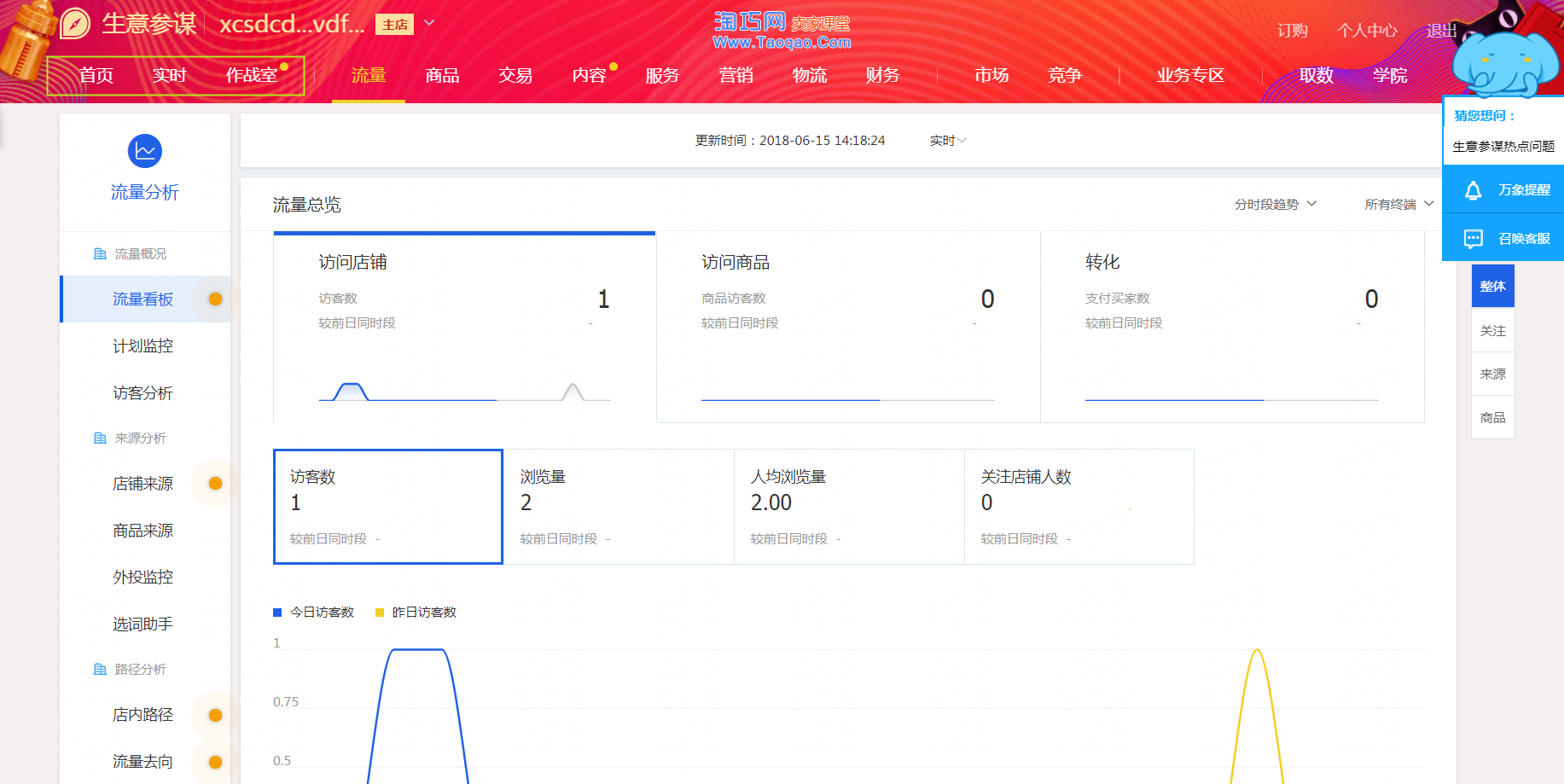Click the 退出 logout link
Image resolution: width=1564 pixels, height=784 pixels.
click(1441, 31)
